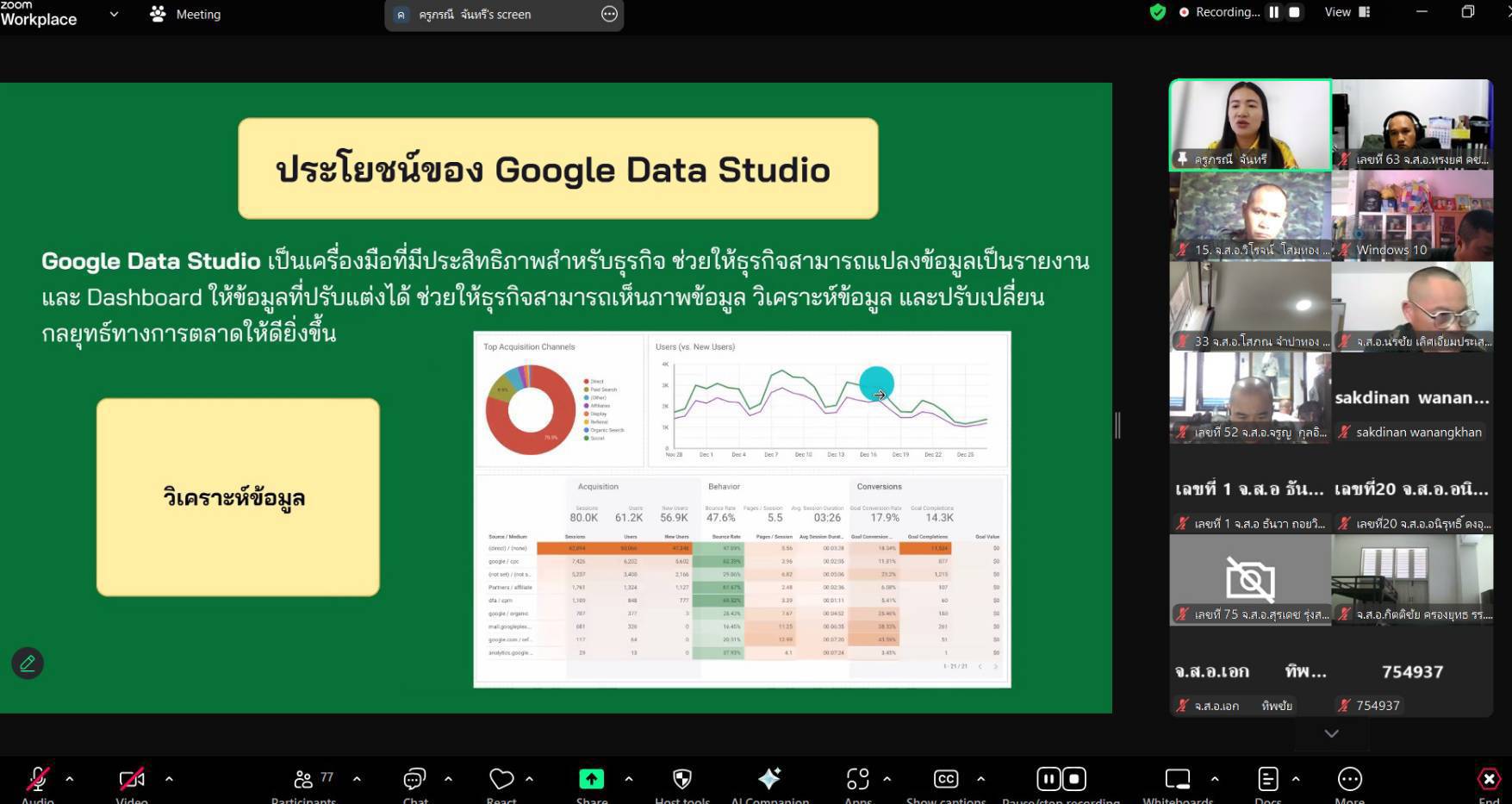Image resolution: width=1512 pixels, height=804 pixels.
Task: Open the Whiteboards icon
Action: 1177,779
